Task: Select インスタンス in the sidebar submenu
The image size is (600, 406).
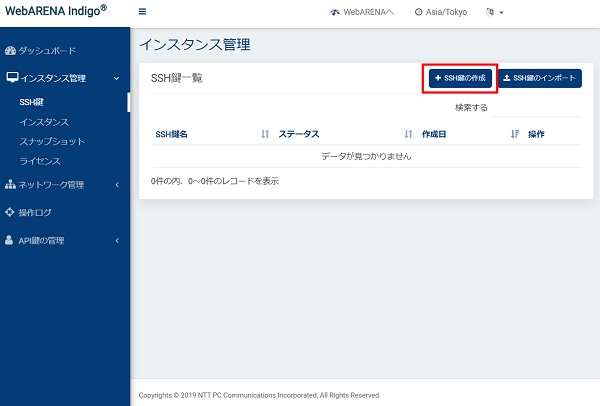Action: tap(44, 122)
